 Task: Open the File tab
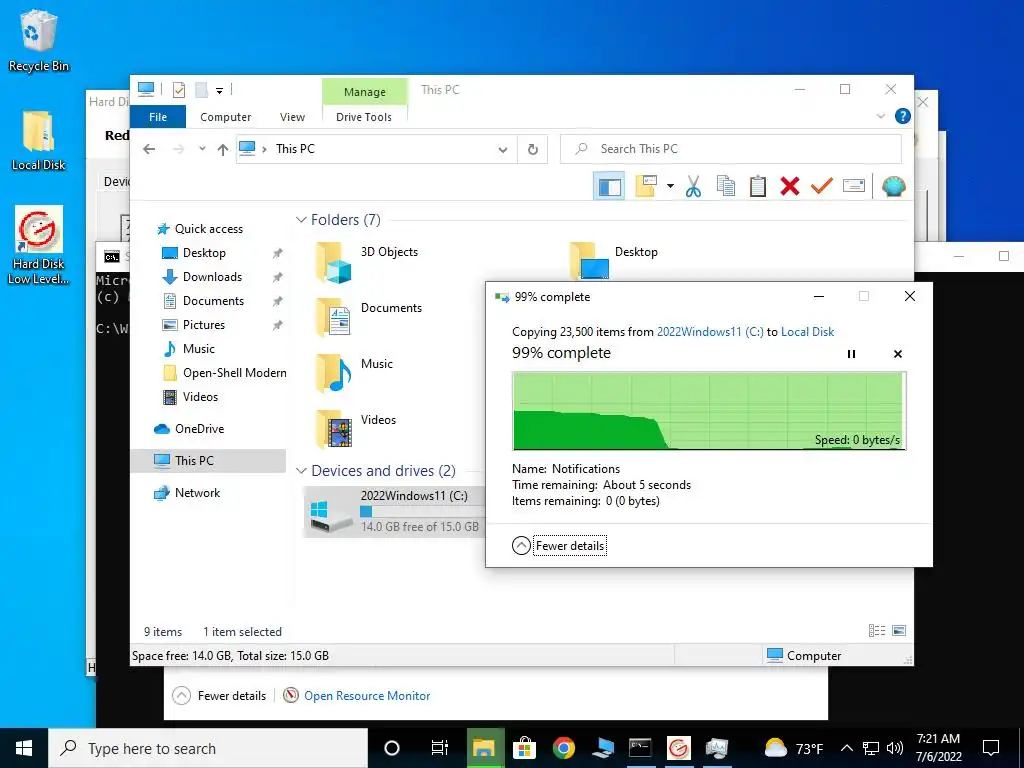click(158, 117)
